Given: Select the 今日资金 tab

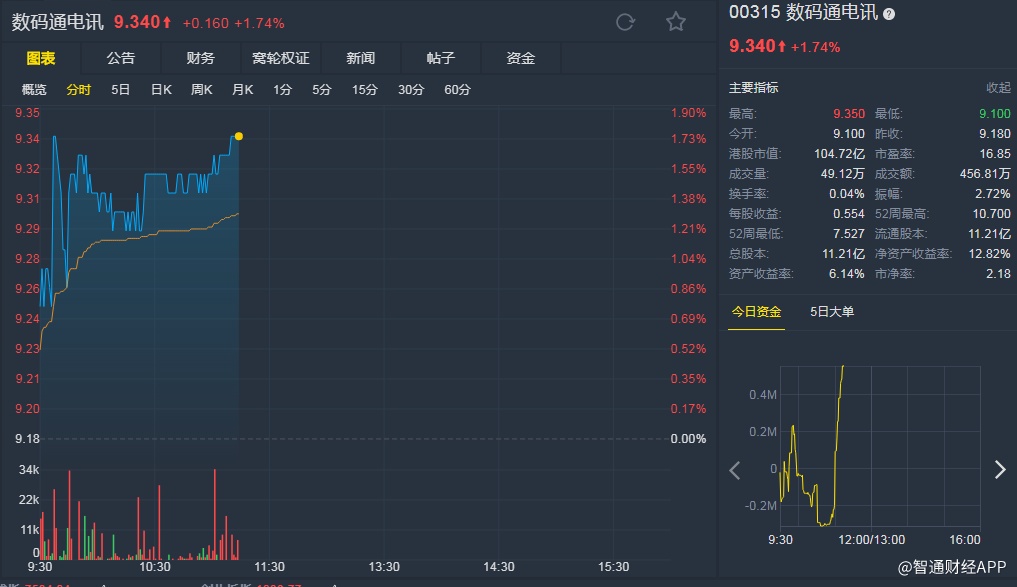Looking at the screenshot, I should (756, 312).
